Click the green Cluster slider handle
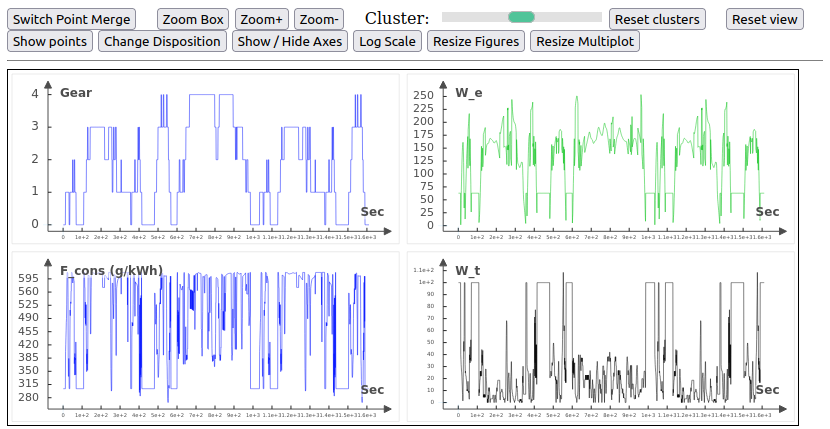The height and width of the screenshot is (429, 830). [521, 17]
